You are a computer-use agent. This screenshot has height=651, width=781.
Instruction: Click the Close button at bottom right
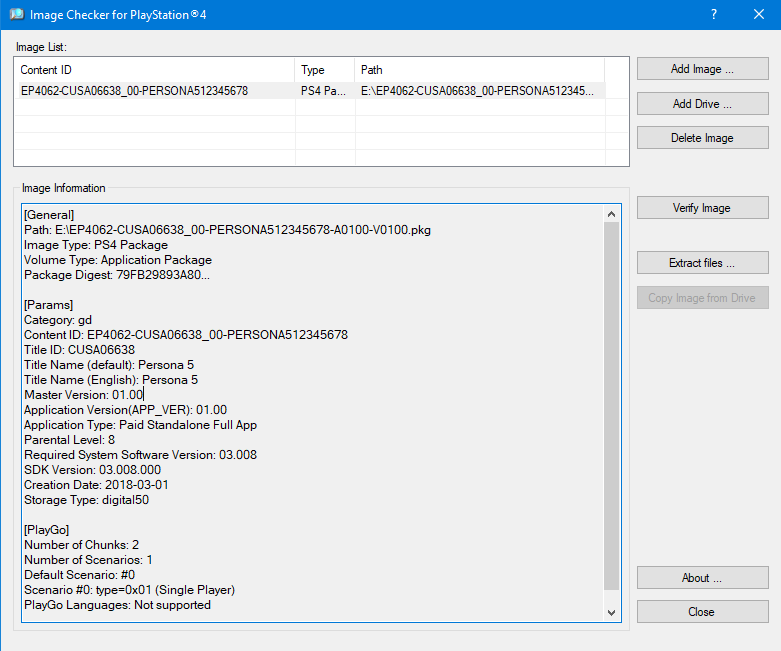[702, 612]
